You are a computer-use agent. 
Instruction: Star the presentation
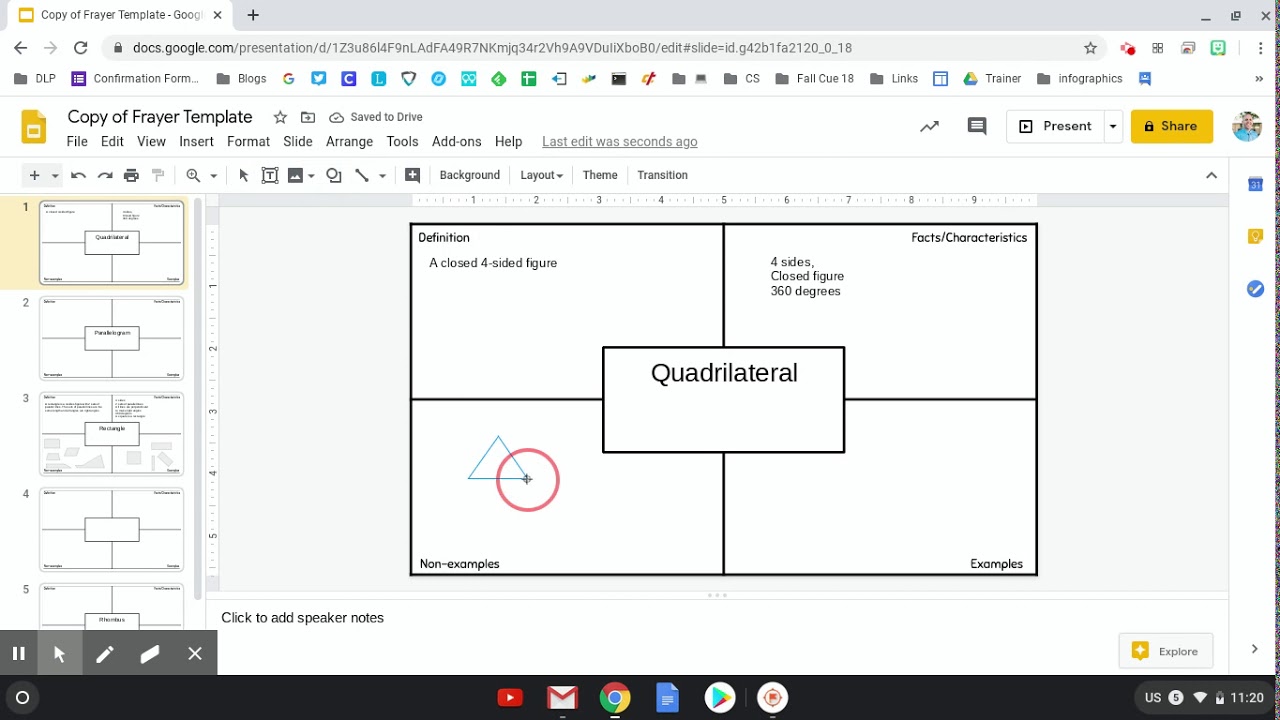[280, 117]
